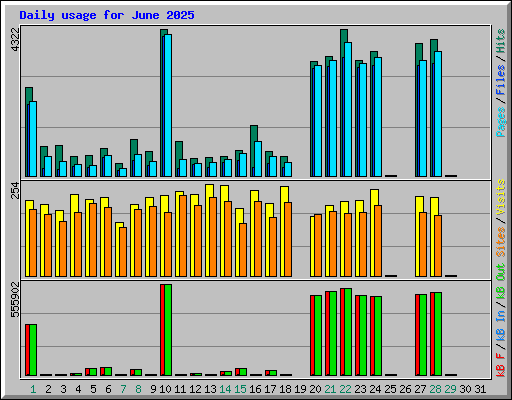Click day 22 on the x-axis
The image size is (512, 400).
345,389
